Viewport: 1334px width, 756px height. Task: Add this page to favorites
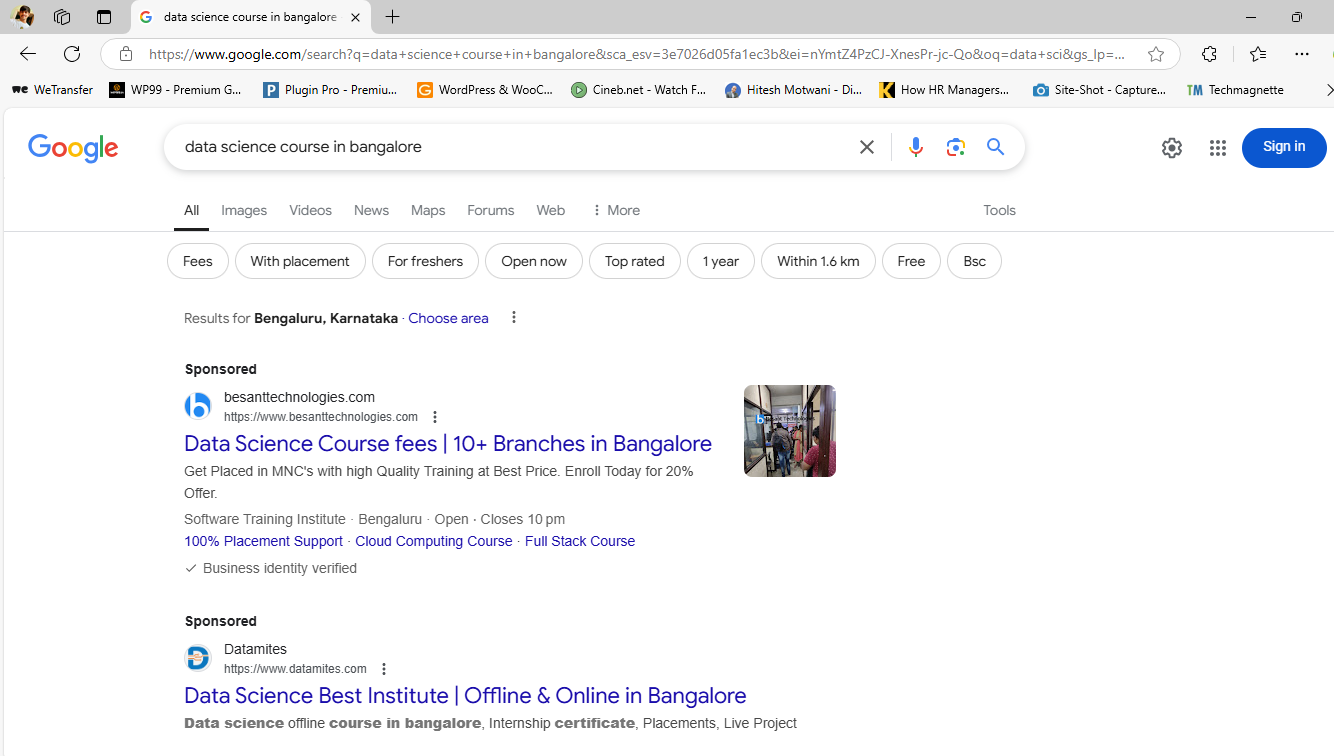[1155, 54]
